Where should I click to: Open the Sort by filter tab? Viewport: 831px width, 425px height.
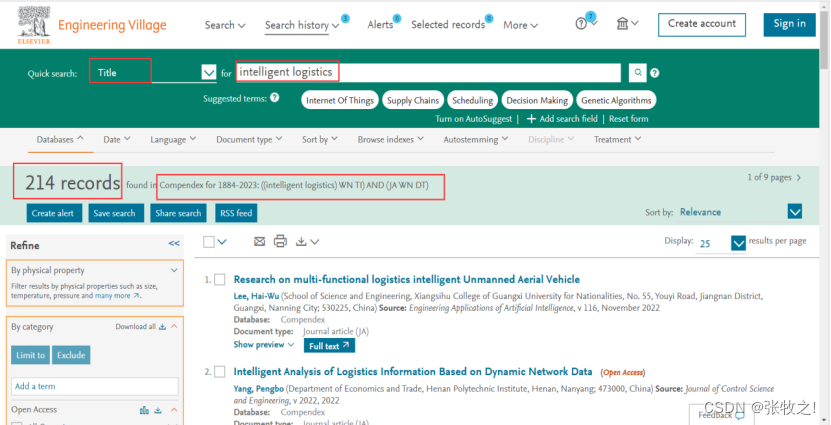click(x=320, y=139)
